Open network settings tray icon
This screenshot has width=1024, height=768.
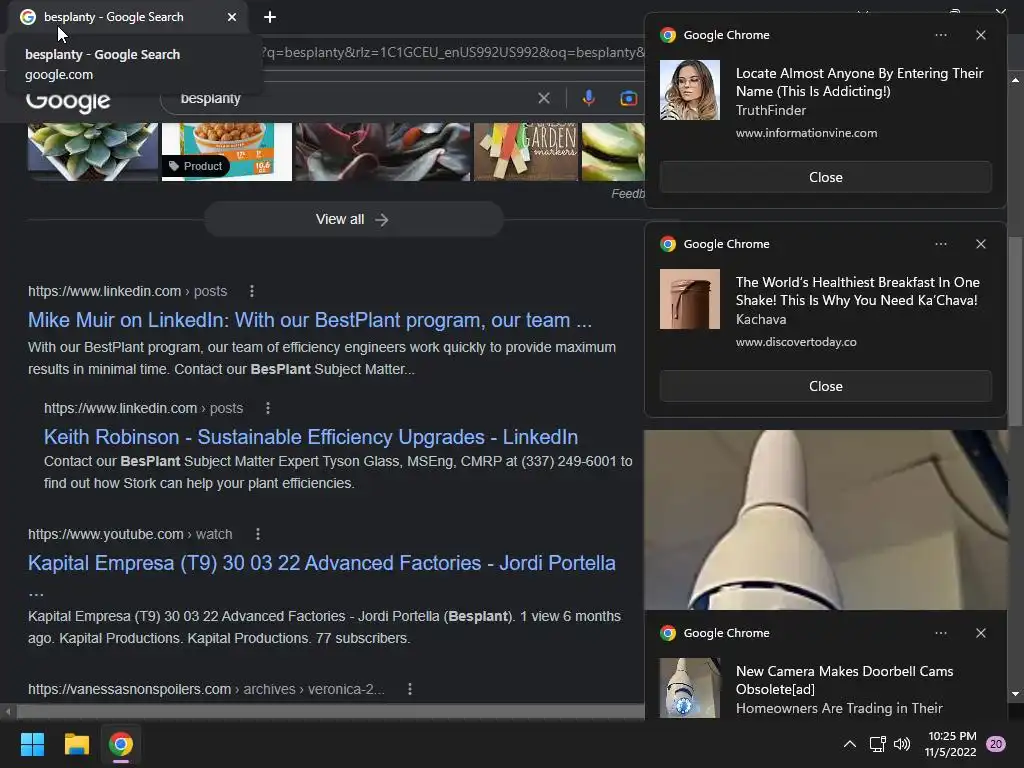[877, 744]
